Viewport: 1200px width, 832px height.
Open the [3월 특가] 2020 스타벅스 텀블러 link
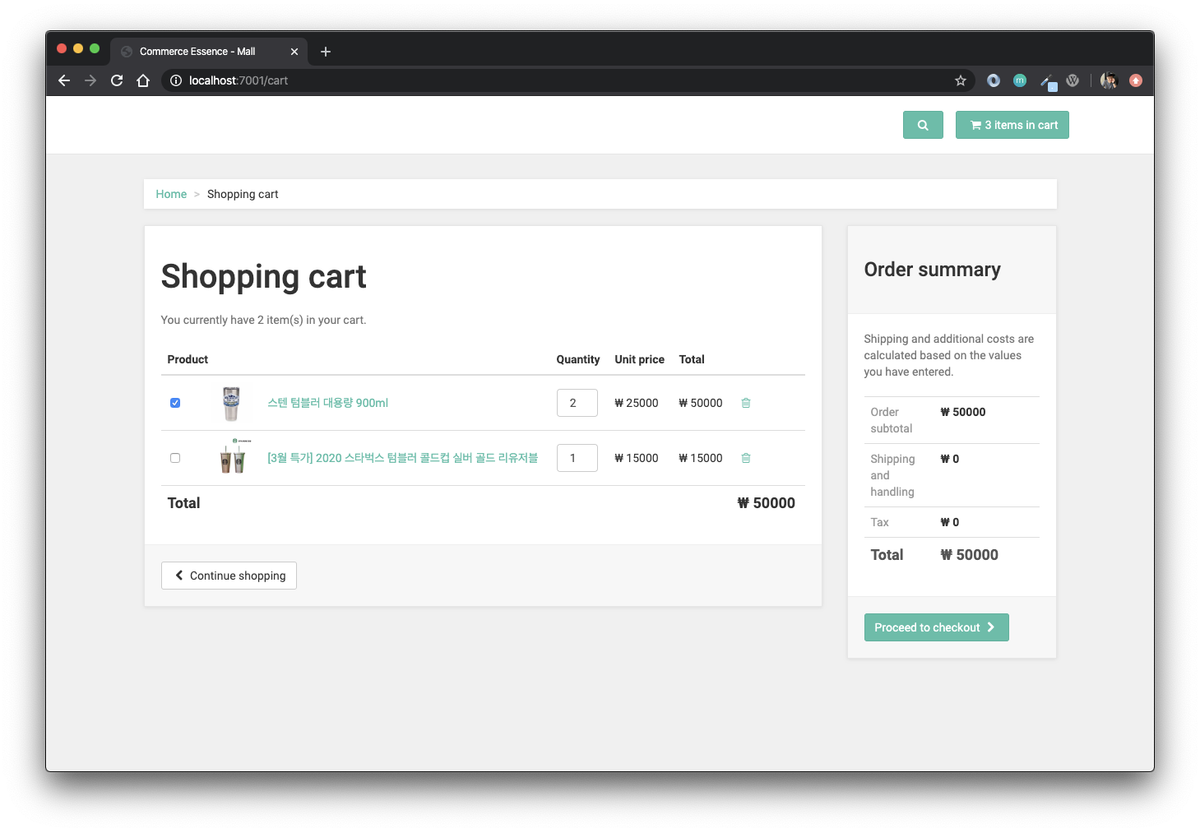point(402,458)
